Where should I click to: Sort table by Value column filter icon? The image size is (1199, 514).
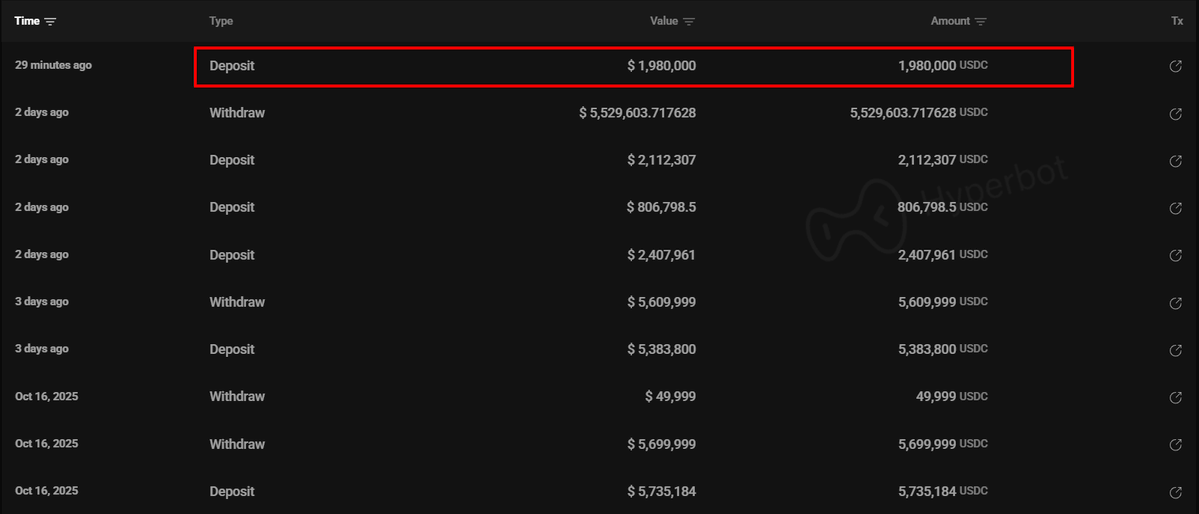tap(689, 21)
